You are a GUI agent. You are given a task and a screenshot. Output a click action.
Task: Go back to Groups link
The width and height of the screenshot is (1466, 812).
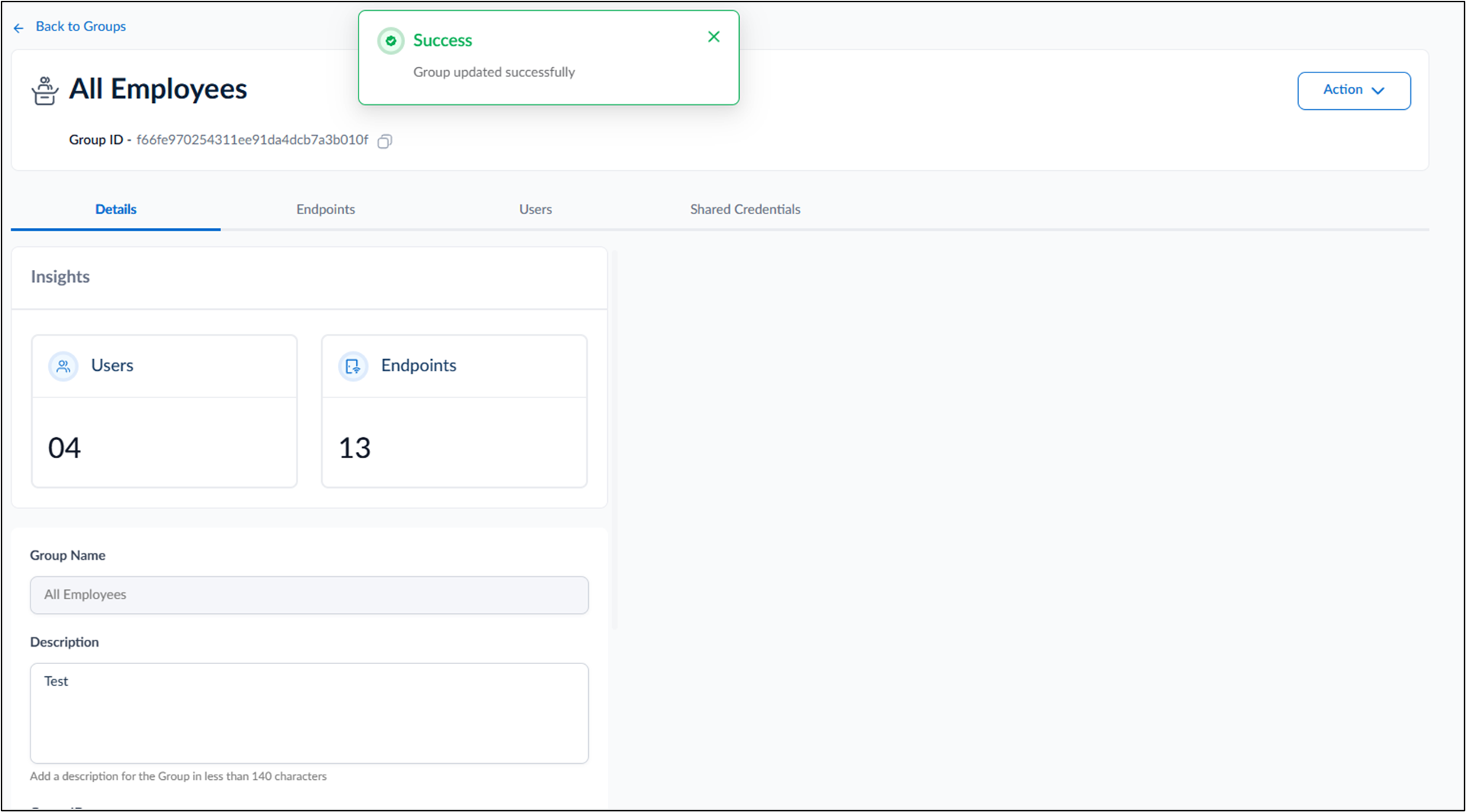[81, 27]
